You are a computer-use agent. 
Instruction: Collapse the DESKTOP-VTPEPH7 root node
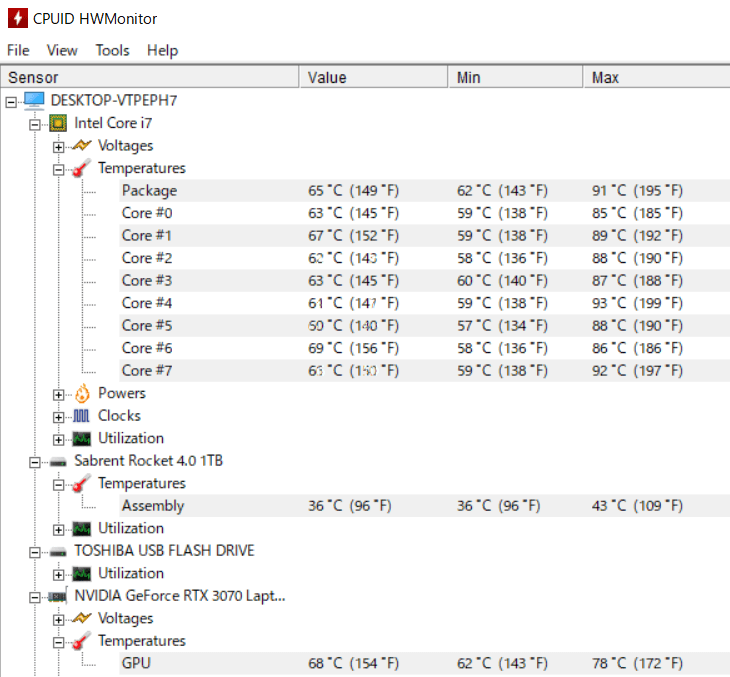click(11, 102)
